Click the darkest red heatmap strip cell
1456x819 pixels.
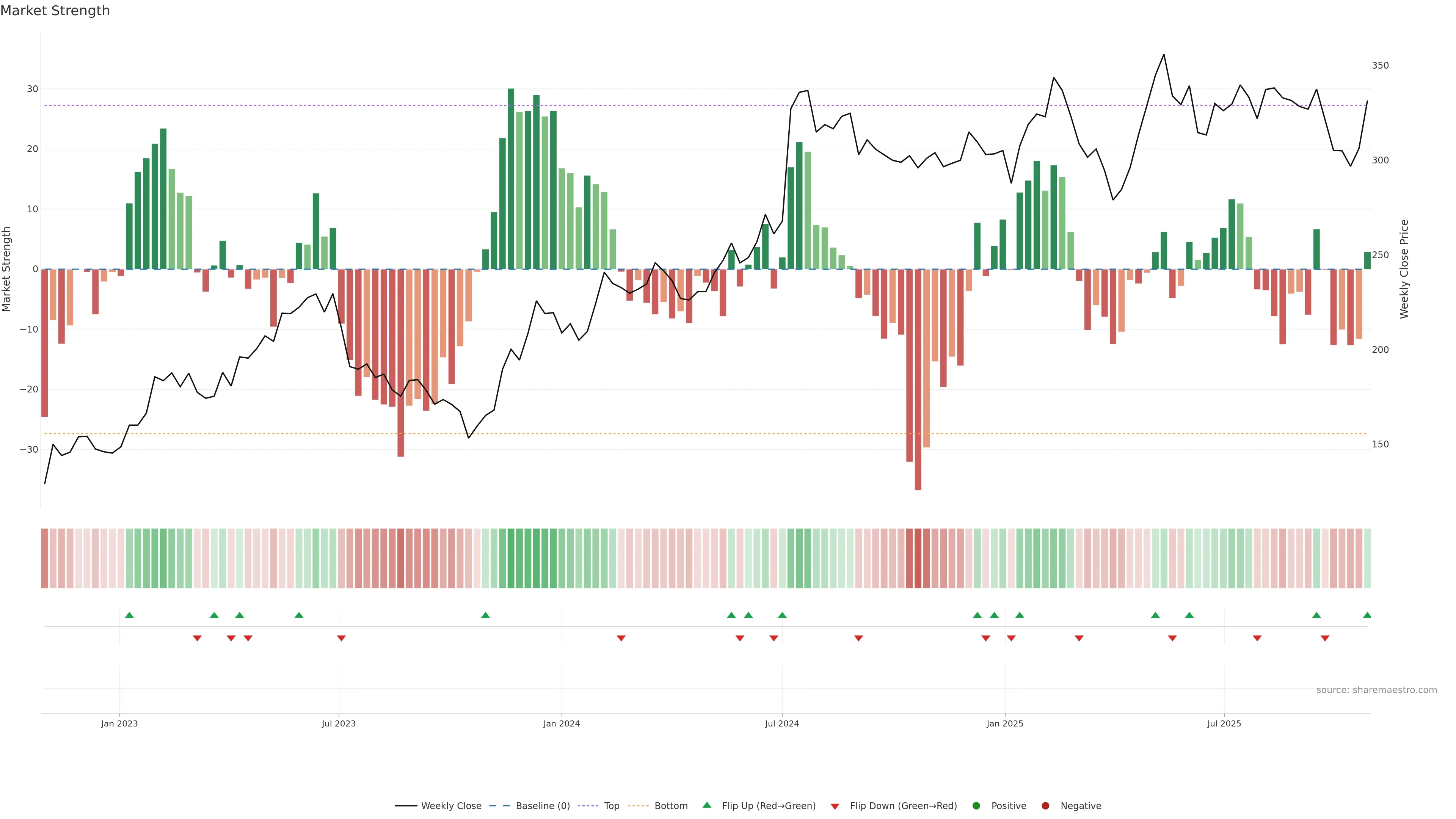click(918, 559)
